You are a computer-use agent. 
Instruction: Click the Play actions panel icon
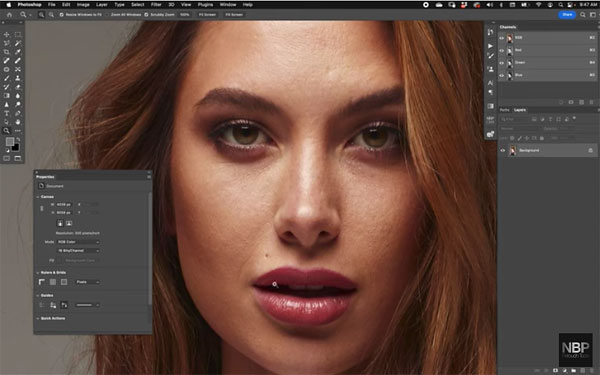pos(491,46)
